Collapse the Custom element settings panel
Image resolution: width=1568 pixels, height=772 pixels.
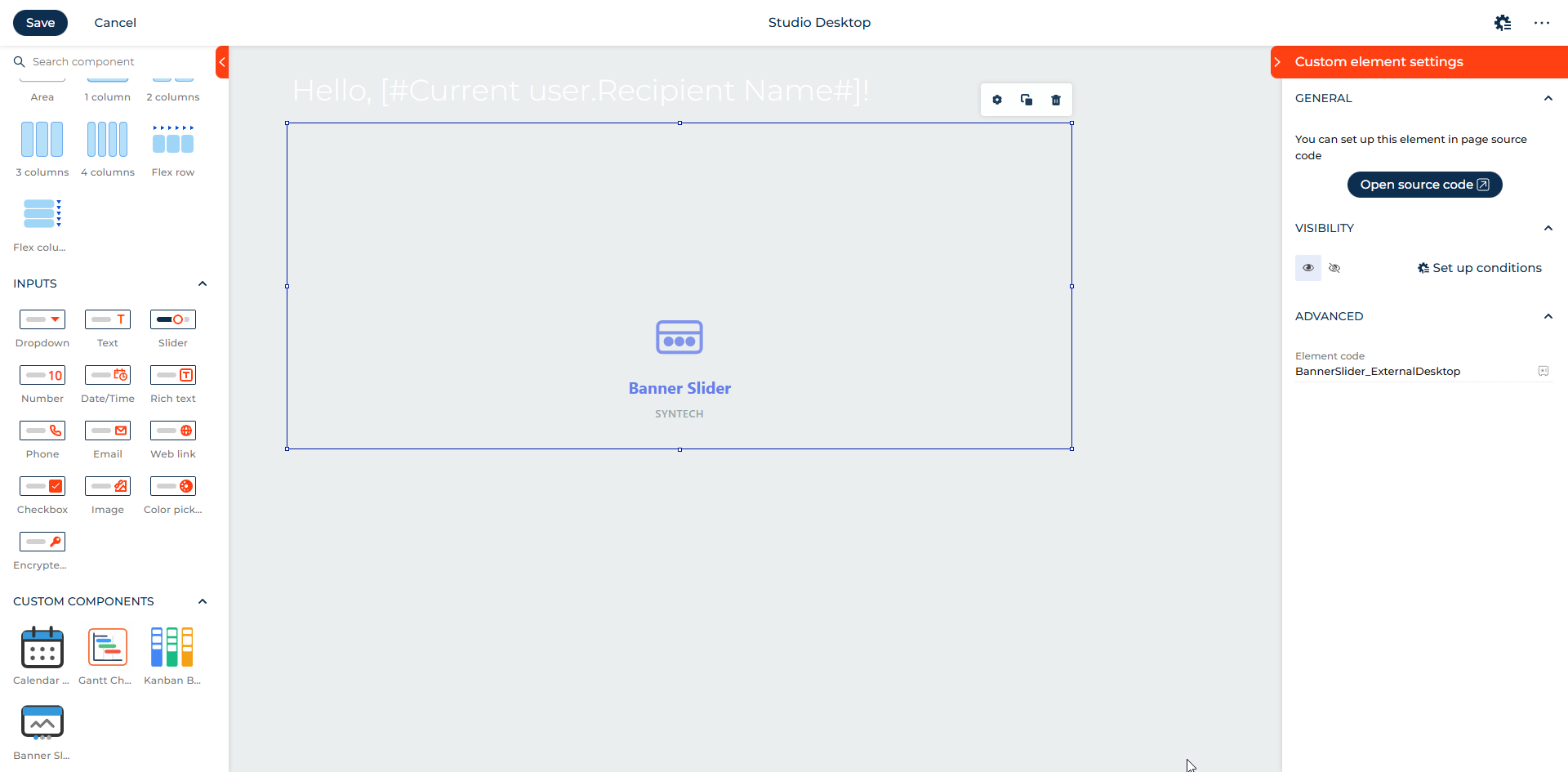pos(1278,62)
